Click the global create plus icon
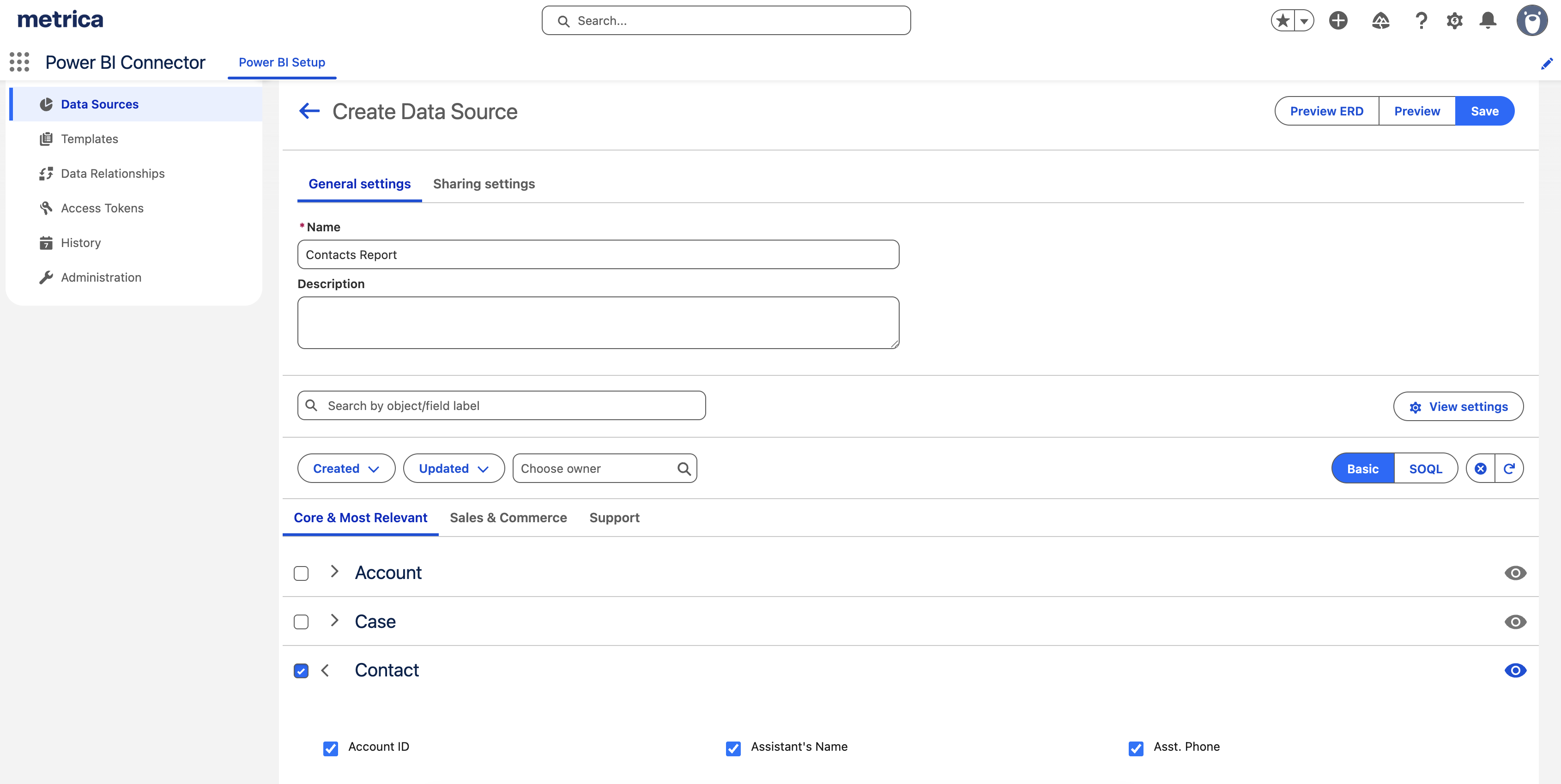 1338,21
